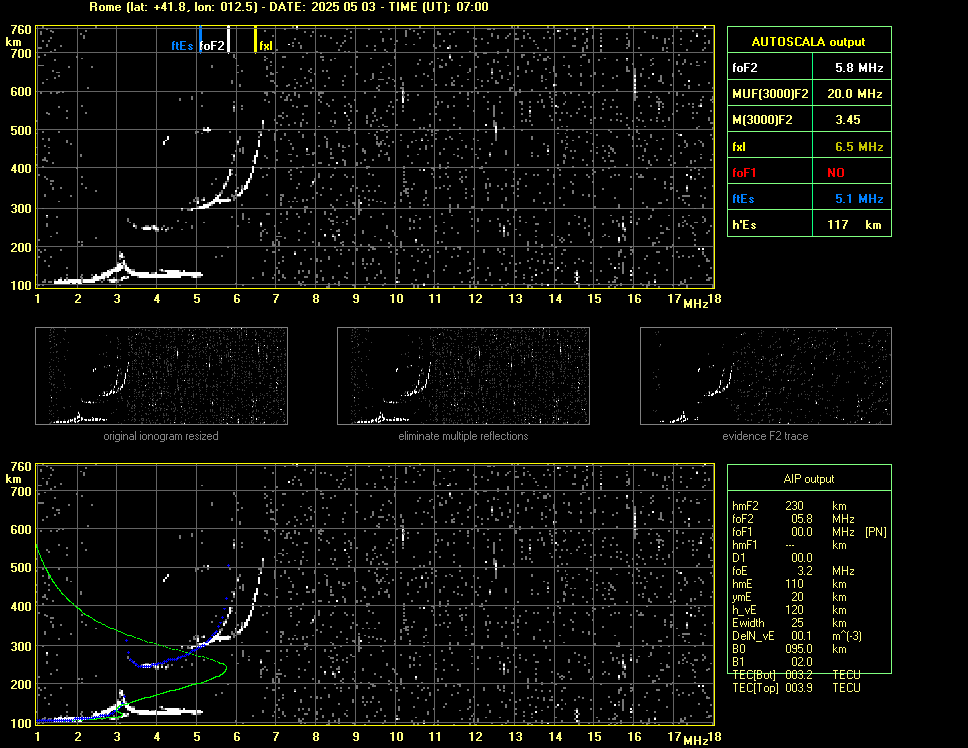Click the foF1 00.0 MHz [PN] row
Viewport: 968px width, 748px height.
[809, 532]
